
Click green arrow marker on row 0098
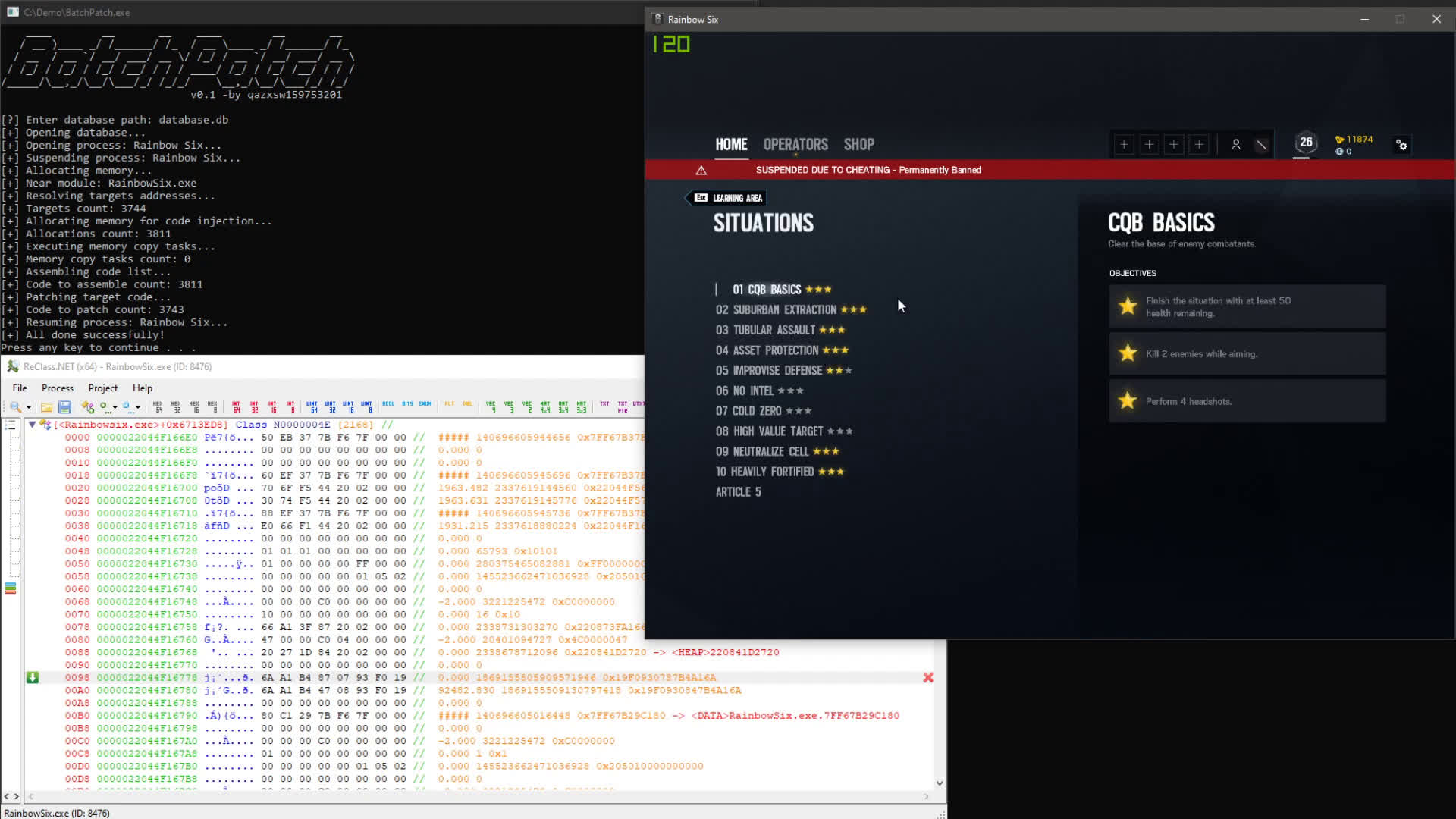pyautogui.click(x=32, y=678)
